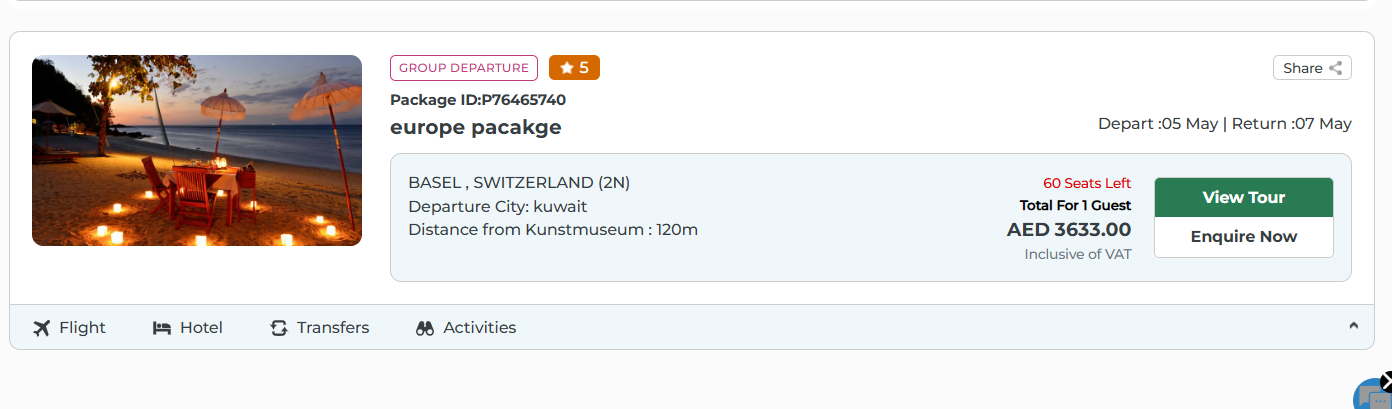Click the red "60 Seats Left" notice

point(1087,183)
